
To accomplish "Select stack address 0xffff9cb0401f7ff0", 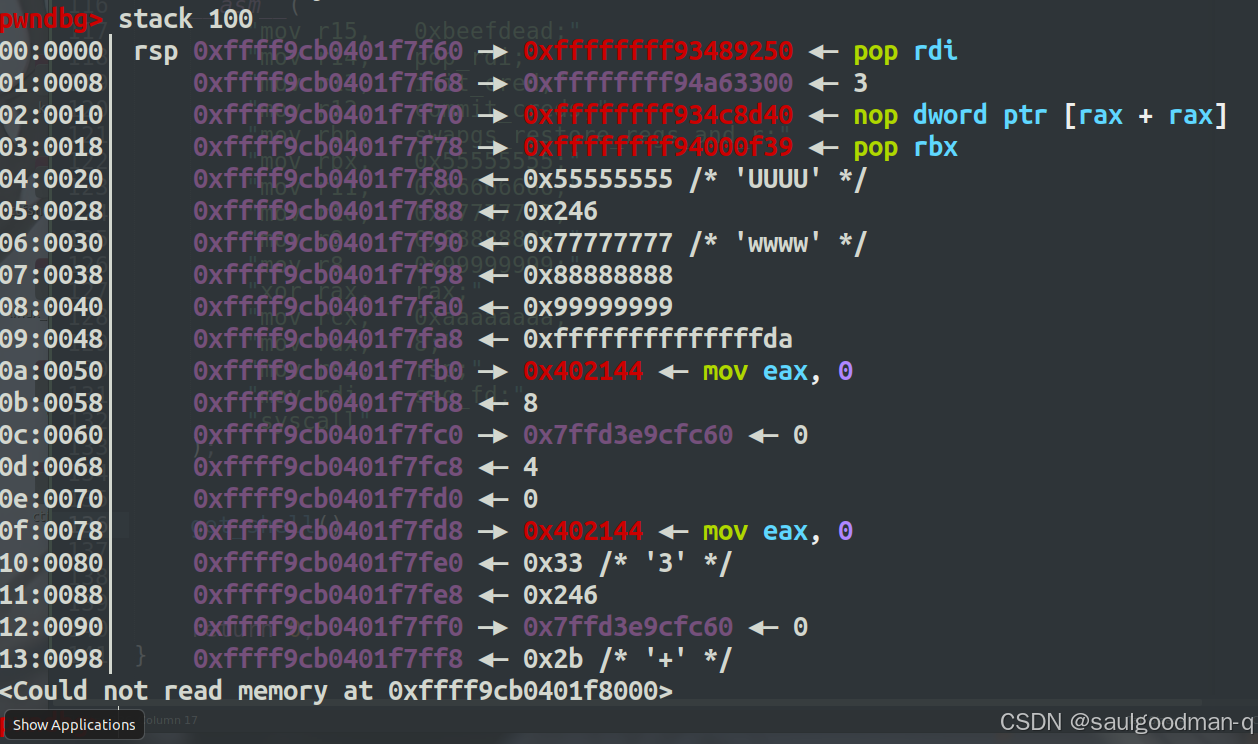I will pyautogui.click(x=328, y=627).
